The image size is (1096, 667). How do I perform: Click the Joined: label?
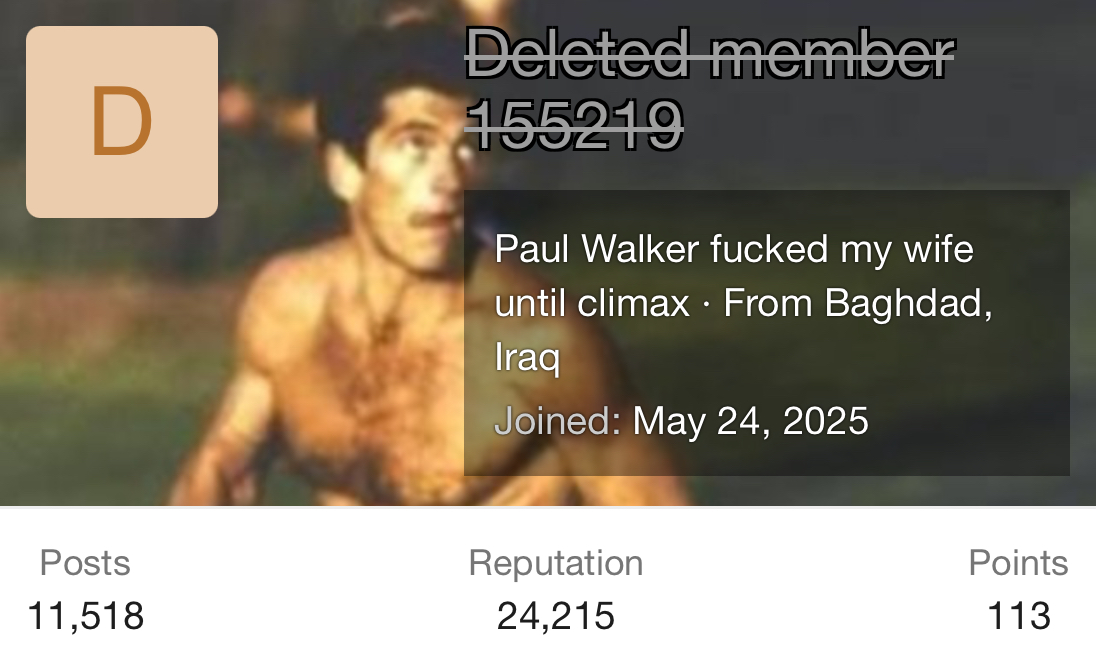[558, 421]
